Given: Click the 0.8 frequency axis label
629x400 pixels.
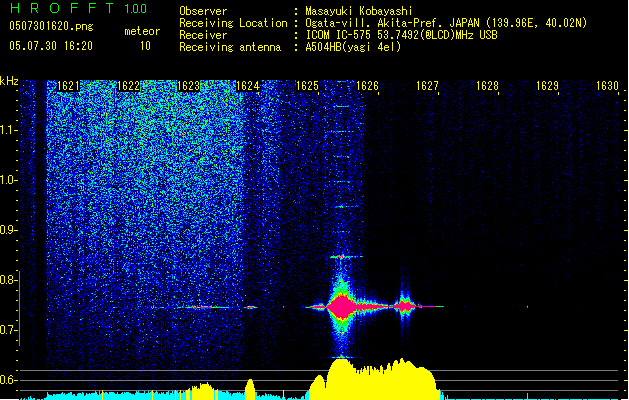Looking at the screenshot, I should pos(8,280).
